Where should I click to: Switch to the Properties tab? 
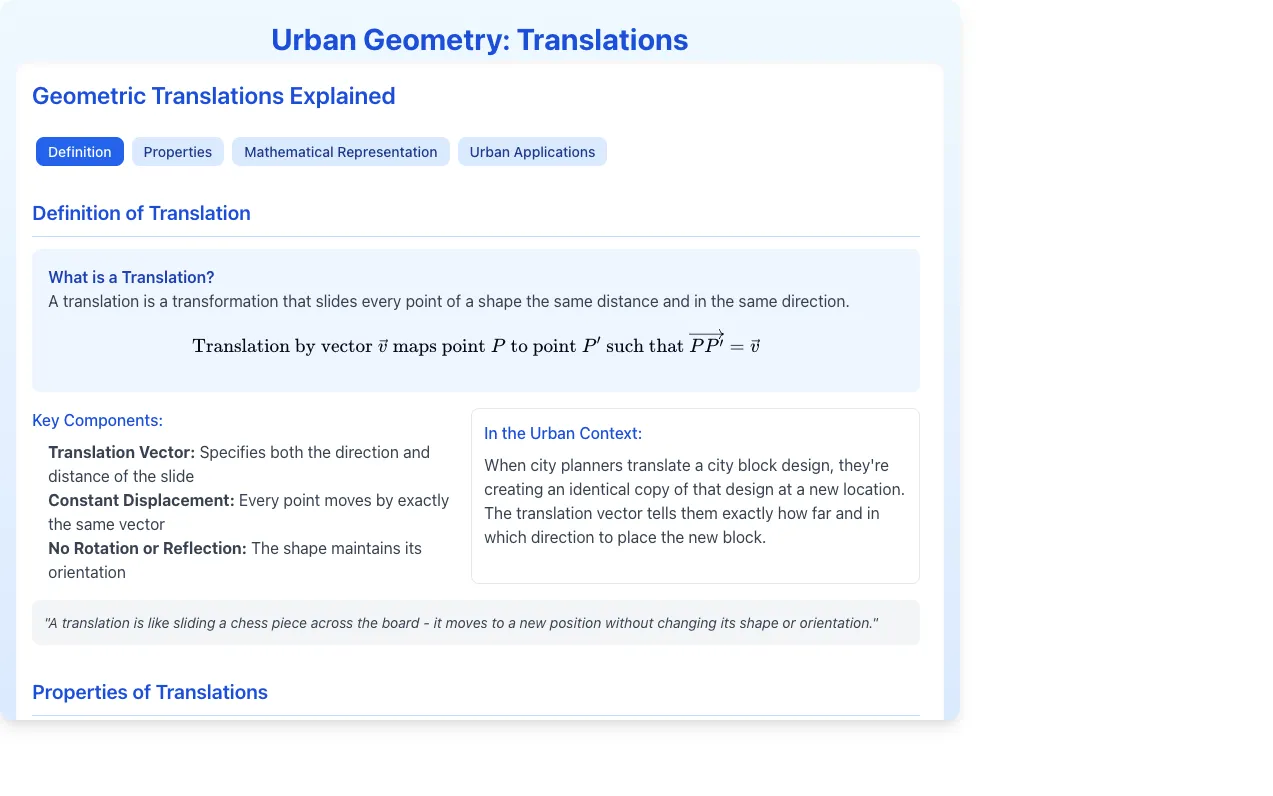click(178, 152)
